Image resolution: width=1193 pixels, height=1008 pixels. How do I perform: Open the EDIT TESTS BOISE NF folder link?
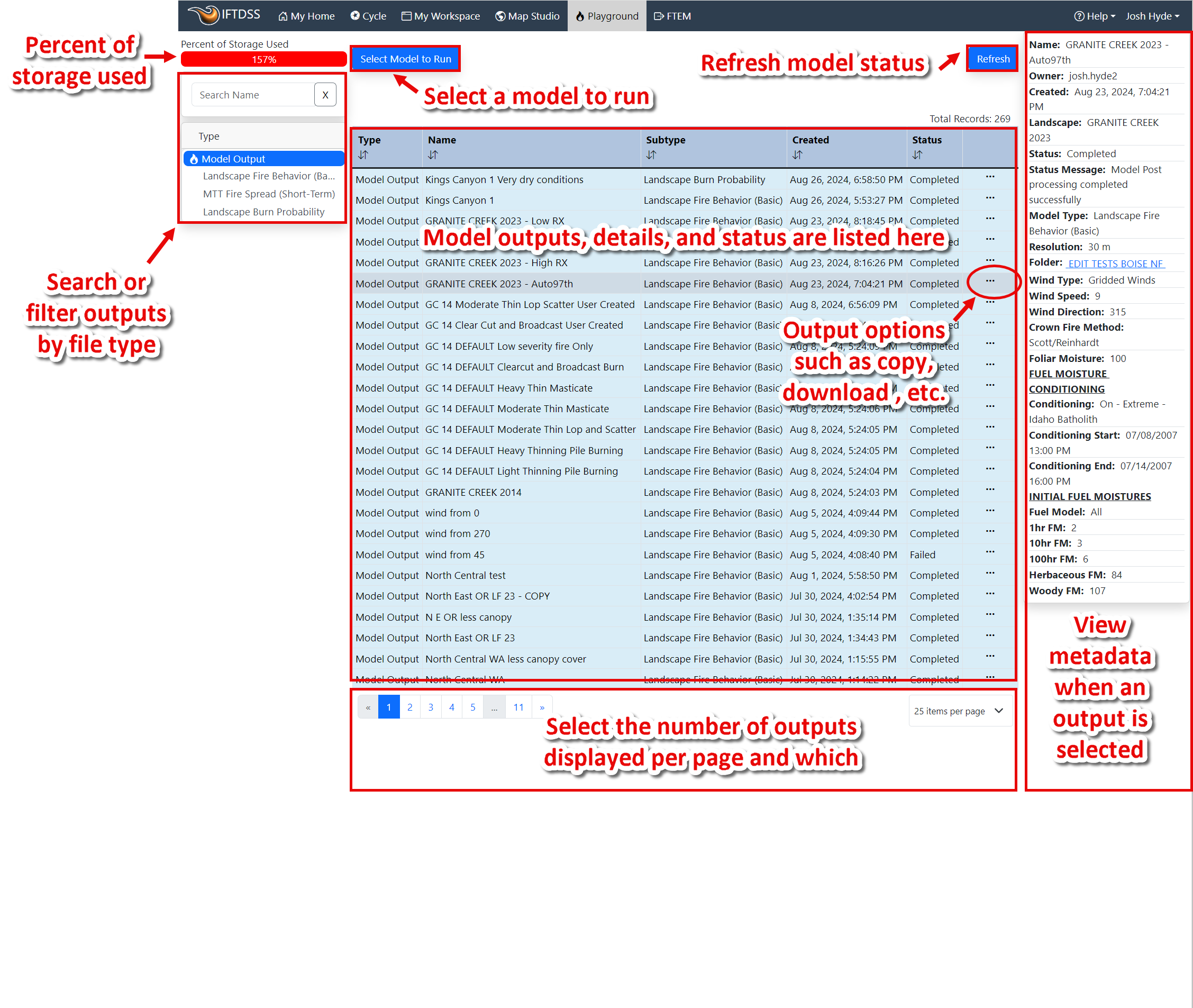[1116, 264]
